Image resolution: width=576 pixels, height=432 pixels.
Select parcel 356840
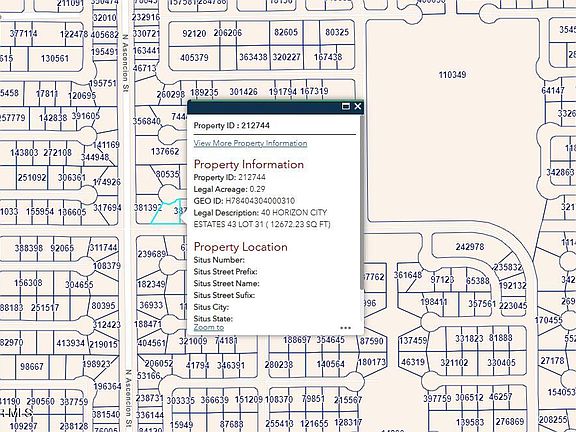(x=146, y=121)
